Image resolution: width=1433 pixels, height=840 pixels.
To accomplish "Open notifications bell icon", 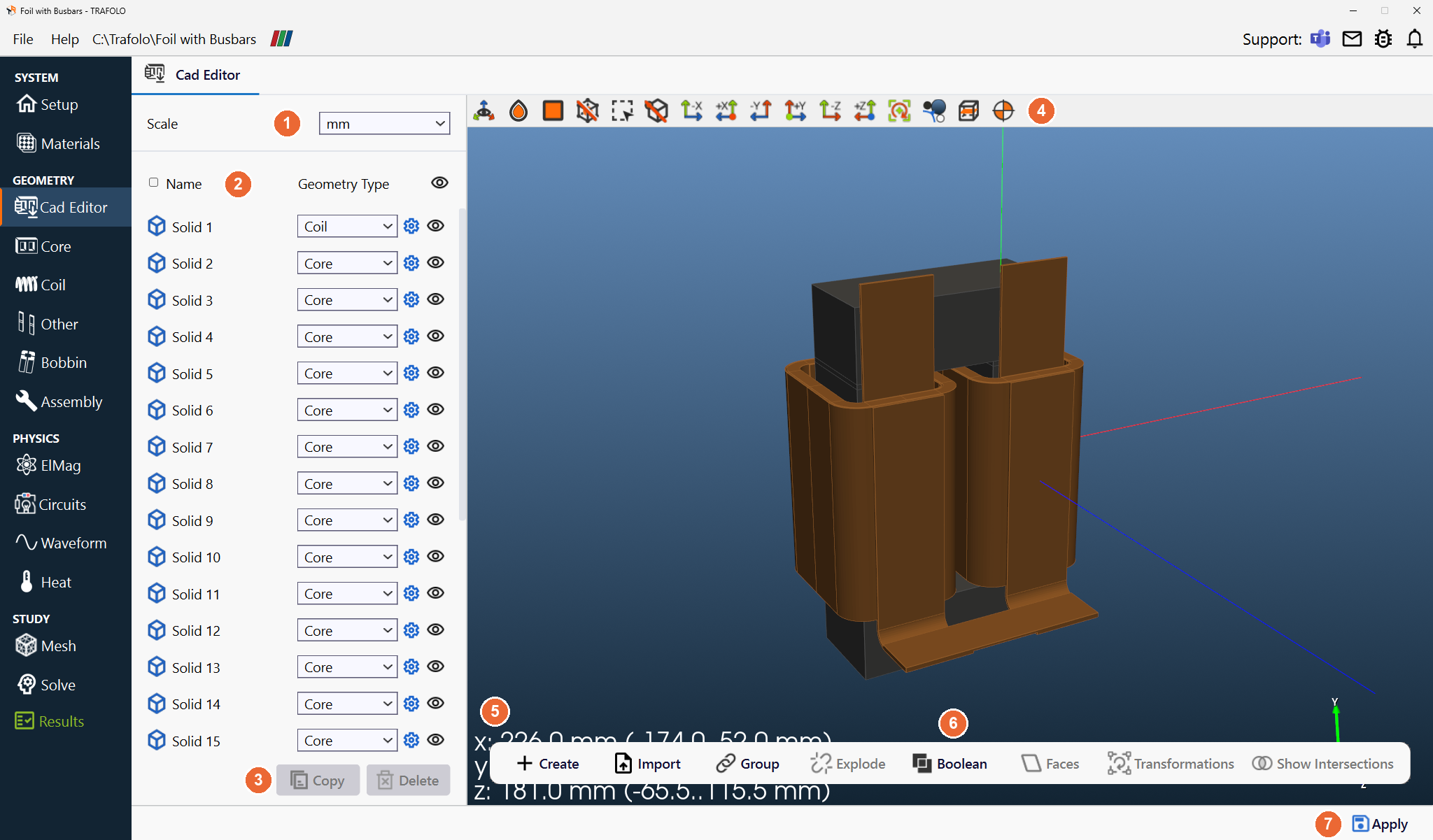I will coord(1415,38).
